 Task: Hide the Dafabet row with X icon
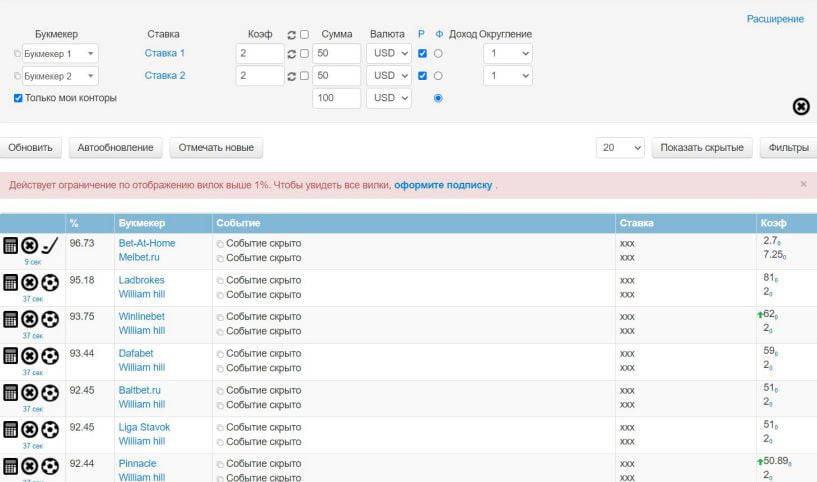coord(30,356)
